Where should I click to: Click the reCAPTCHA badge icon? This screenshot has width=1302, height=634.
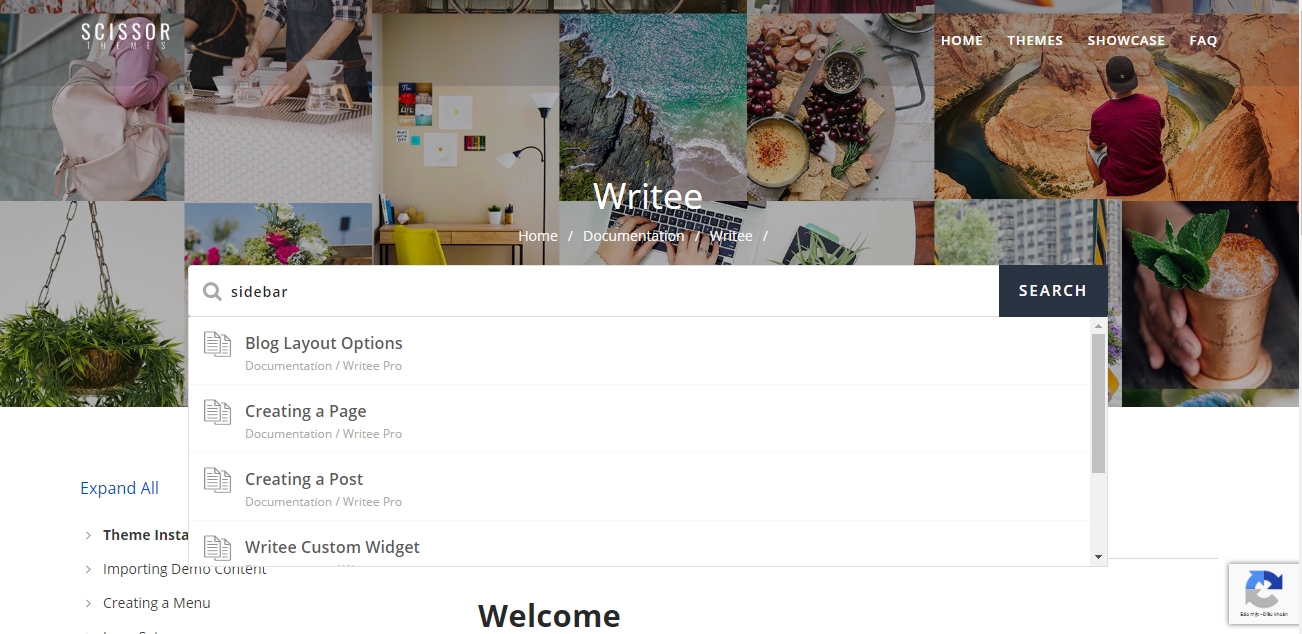click(x=1264, y=589)
